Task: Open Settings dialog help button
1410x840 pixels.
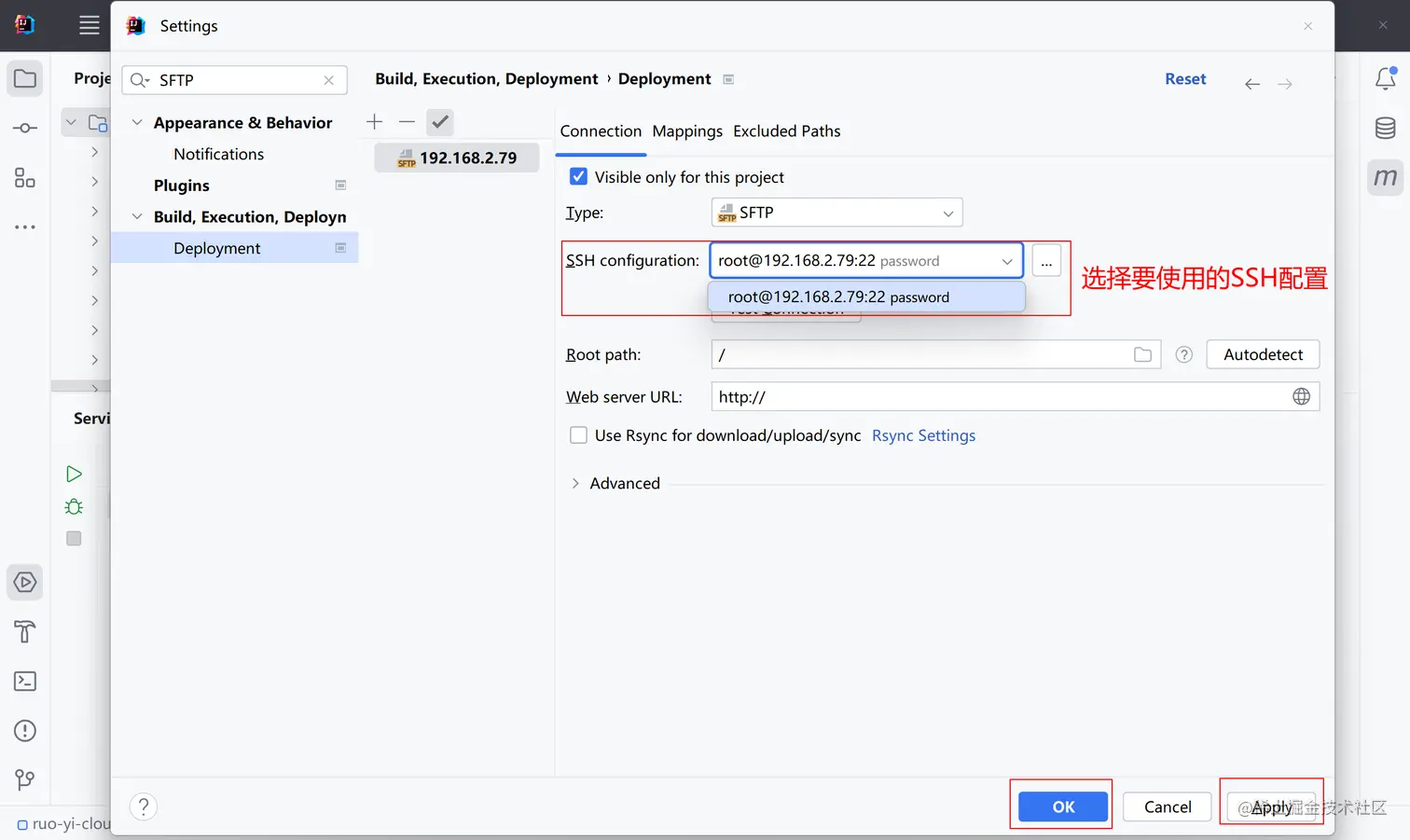Action: (144, 806)
